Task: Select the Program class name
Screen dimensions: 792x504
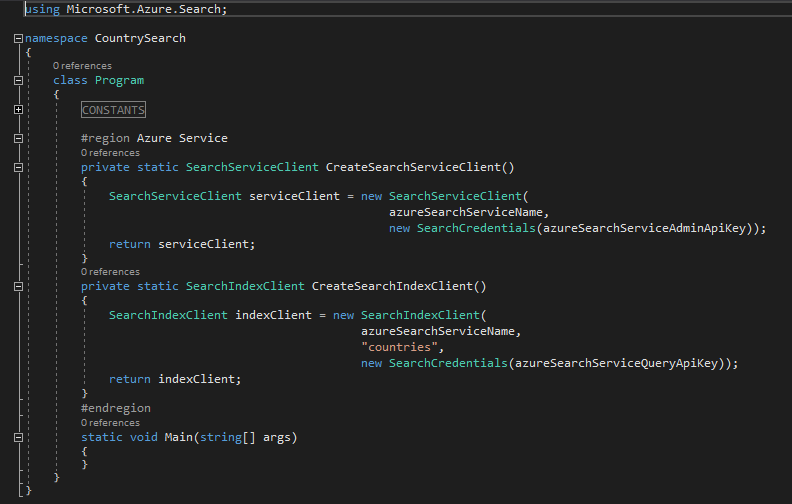Action: pyautogui.click(x=119, y=80)
